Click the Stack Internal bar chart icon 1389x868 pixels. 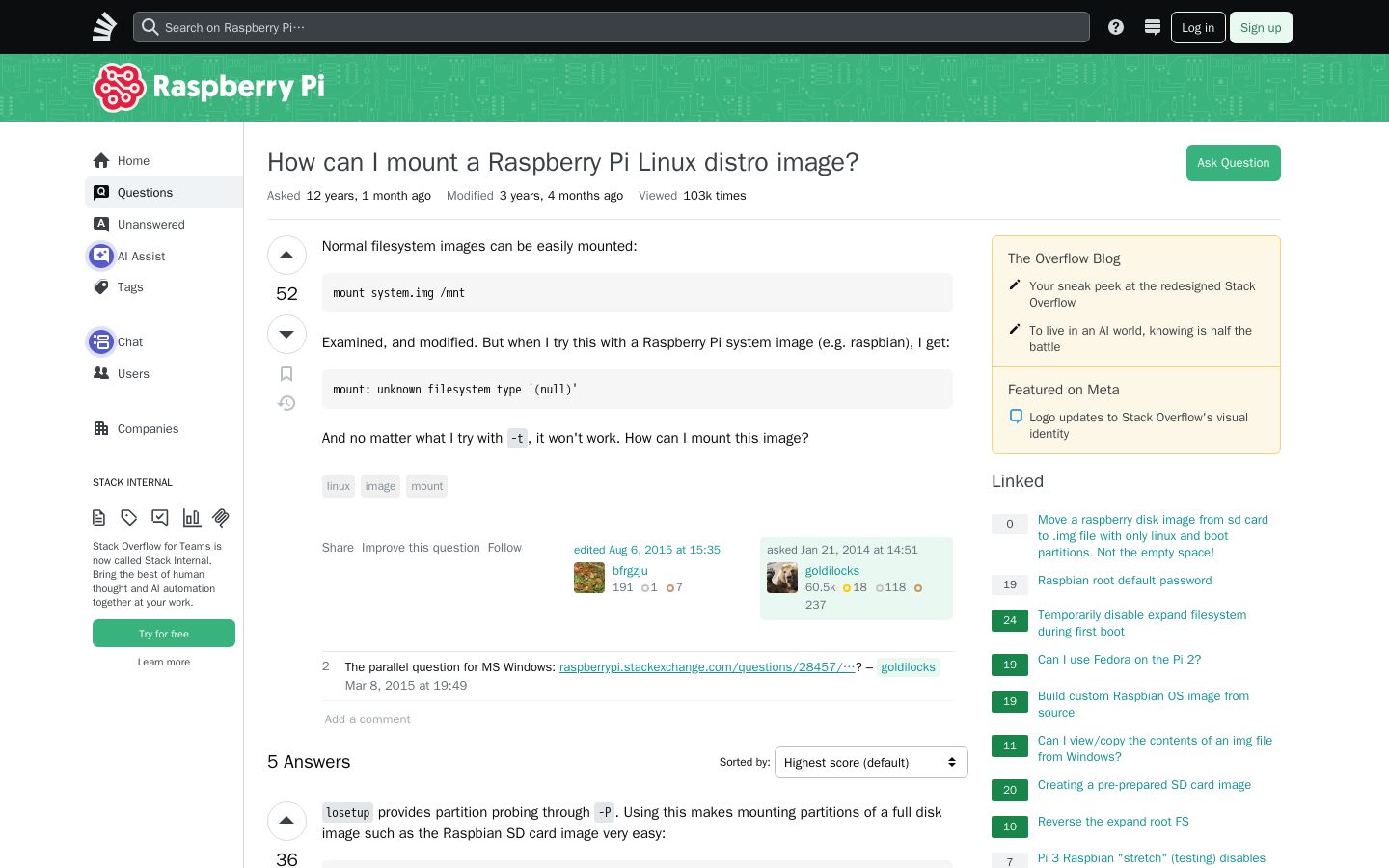point(192,518)
